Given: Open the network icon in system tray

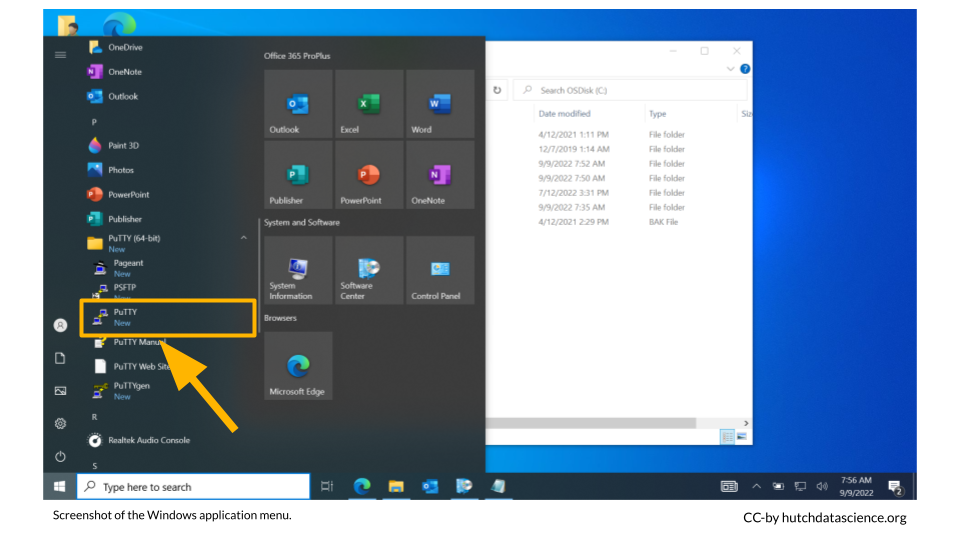Looking at the screenshot, I should [800, 486].
